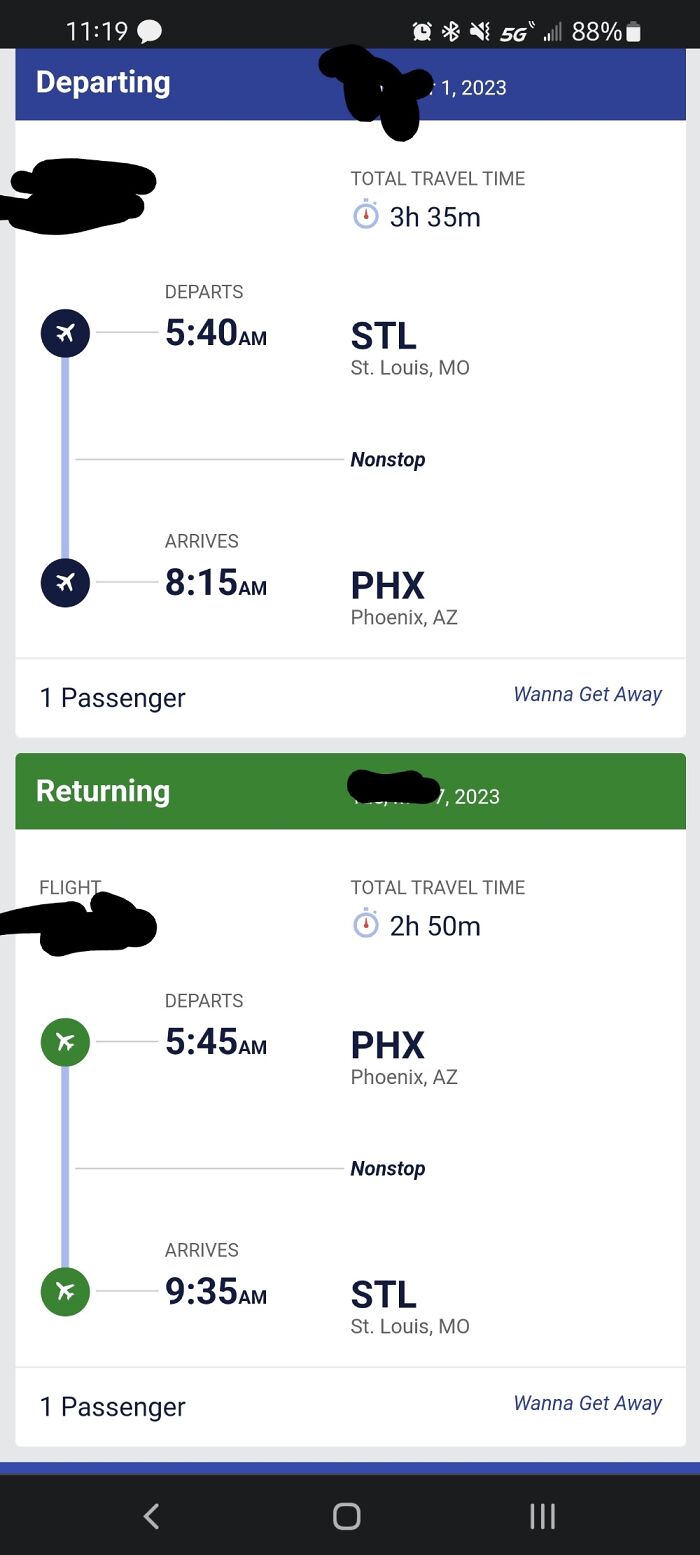The image size is (700, 1555).
Task: Open the Wanna Get Away fare for returning flight
Action: click(x=587, y=1403)
